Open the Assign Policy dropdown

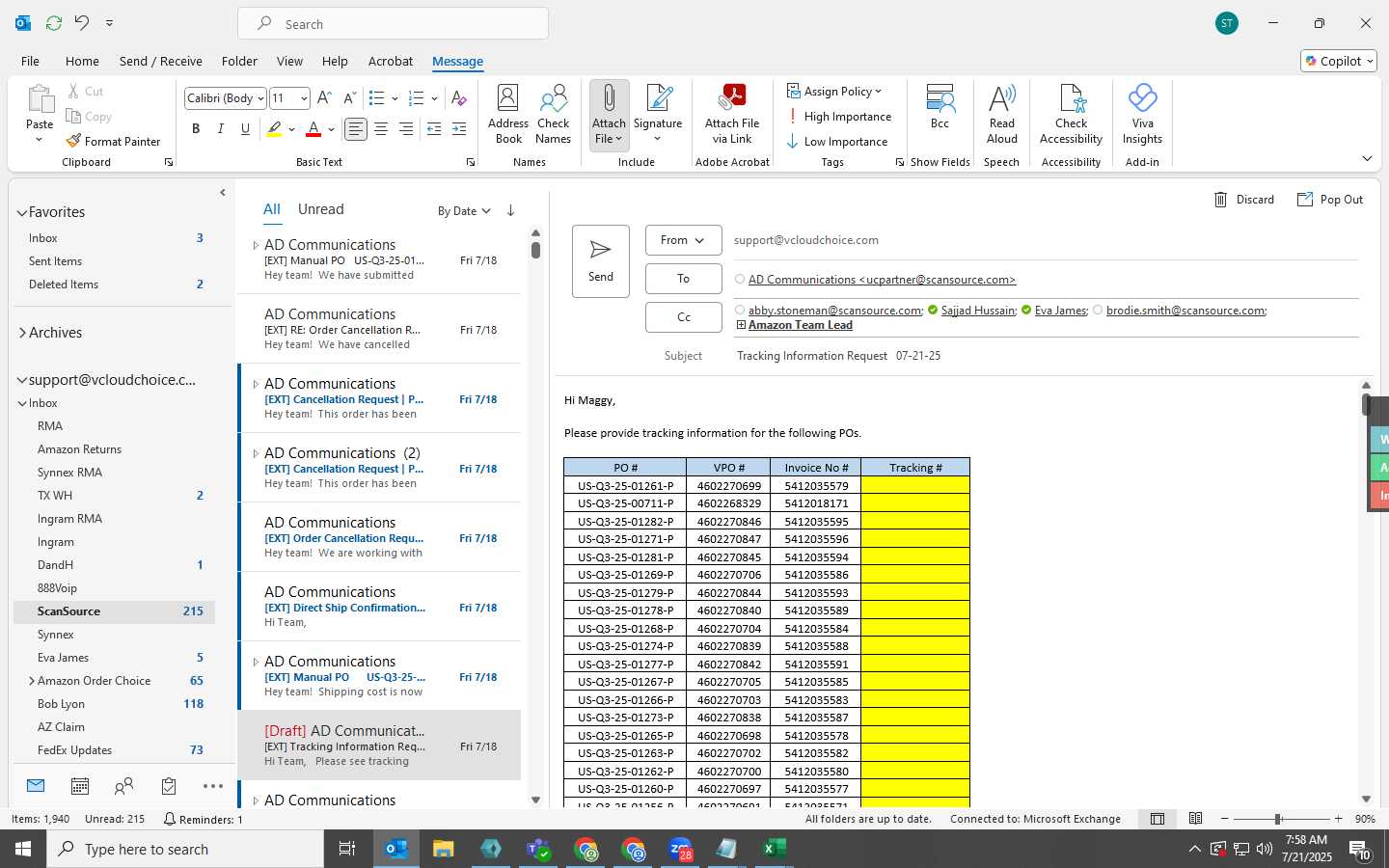(x=835, y=92)
